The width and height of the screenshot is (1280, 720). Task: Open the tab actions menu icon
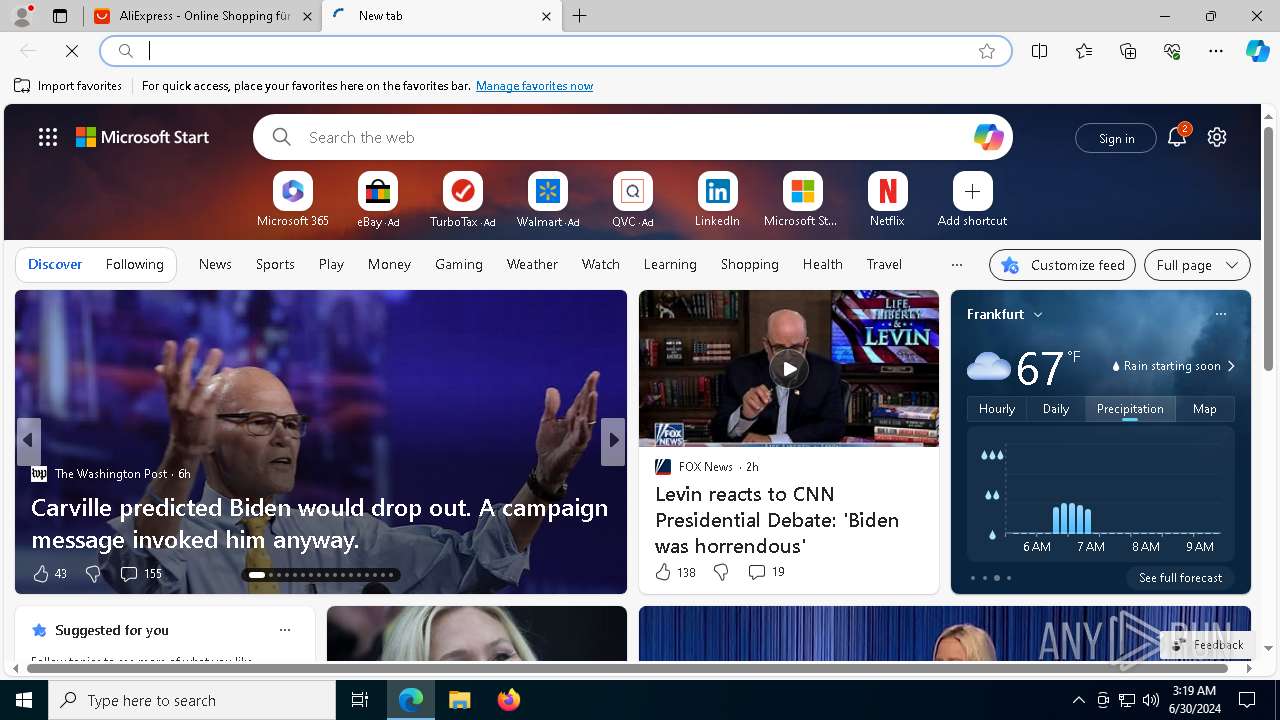point(60,16)
